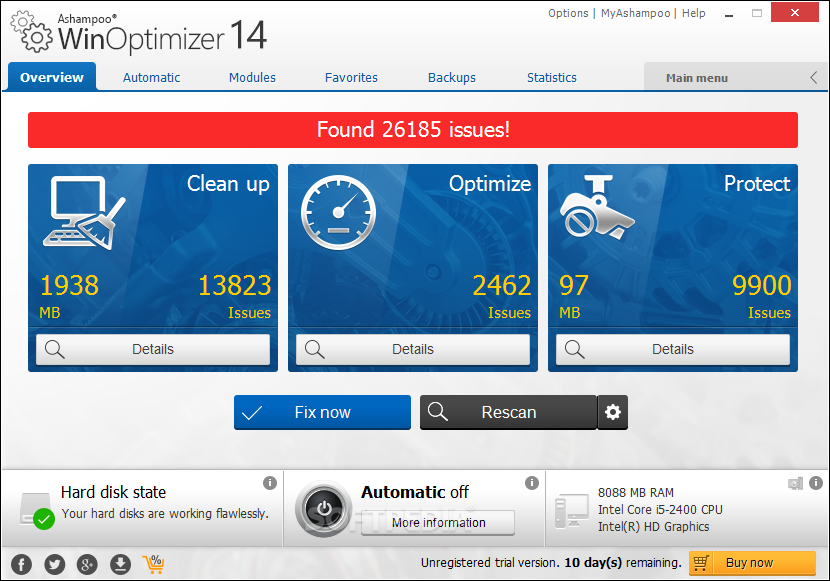Image resolution: width=830 pixels, height=581 pixels.
Task: Click the Google Plus icon
Action: coord(87,565)
